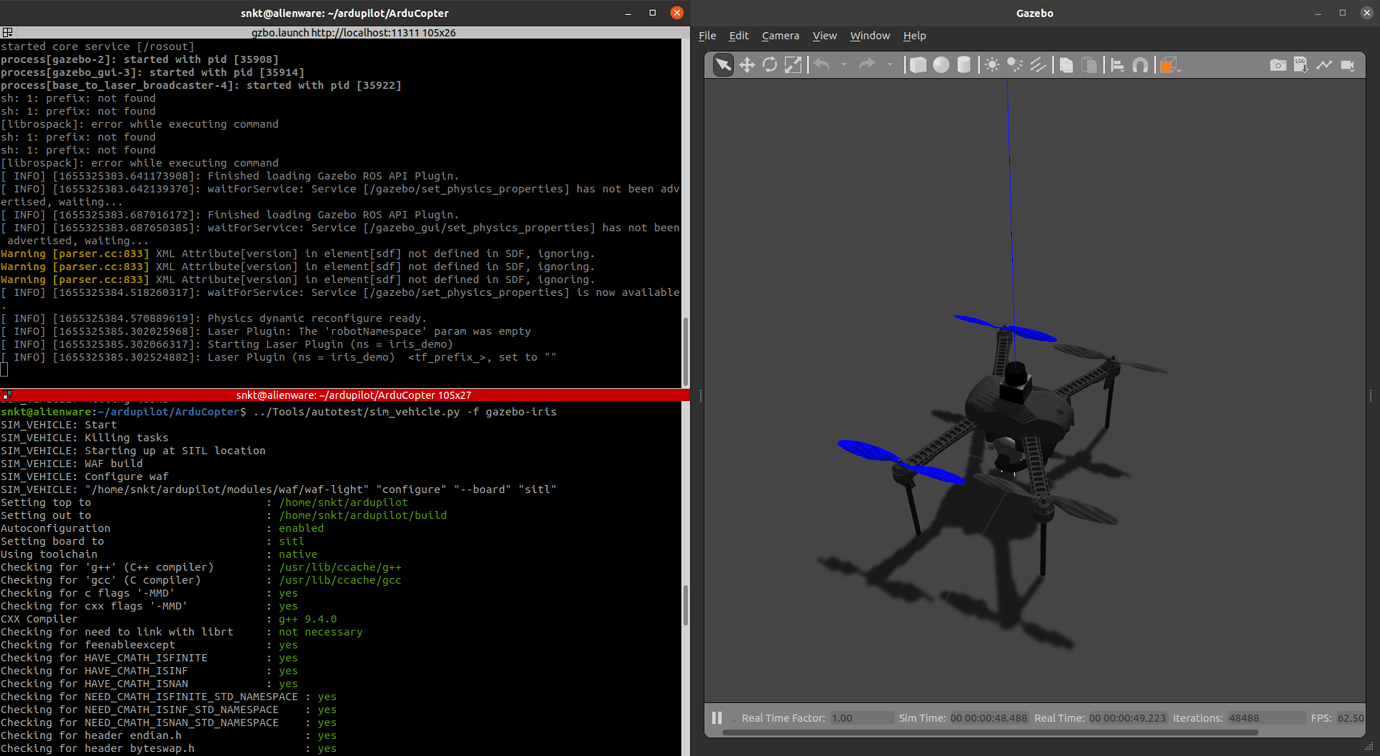Choose the scale mode tool
The width and height of the screenshot is (1380, 756).
[x=793, y=65]
